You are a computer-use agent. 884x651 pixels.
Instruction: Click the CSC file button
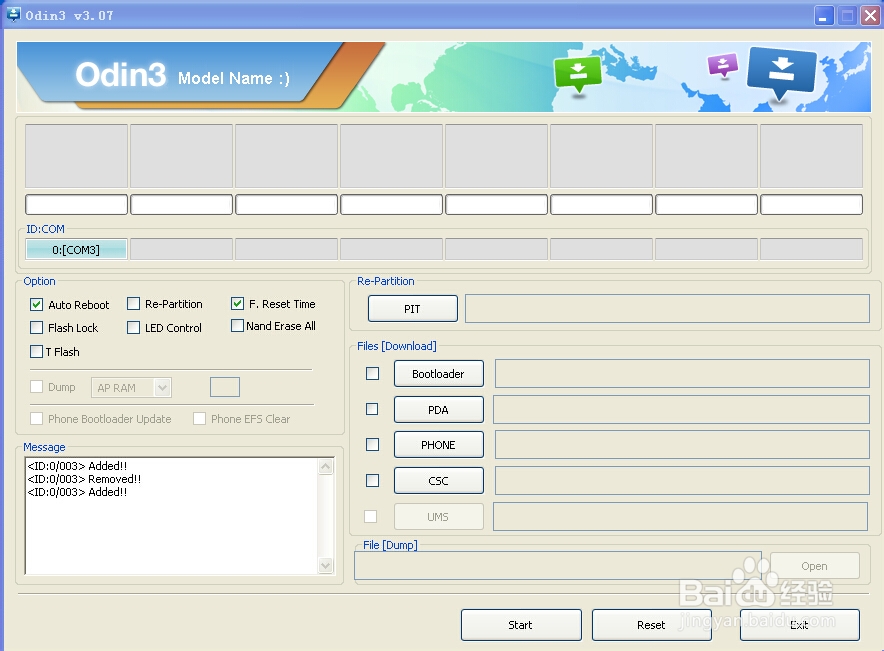pos(439,481)
